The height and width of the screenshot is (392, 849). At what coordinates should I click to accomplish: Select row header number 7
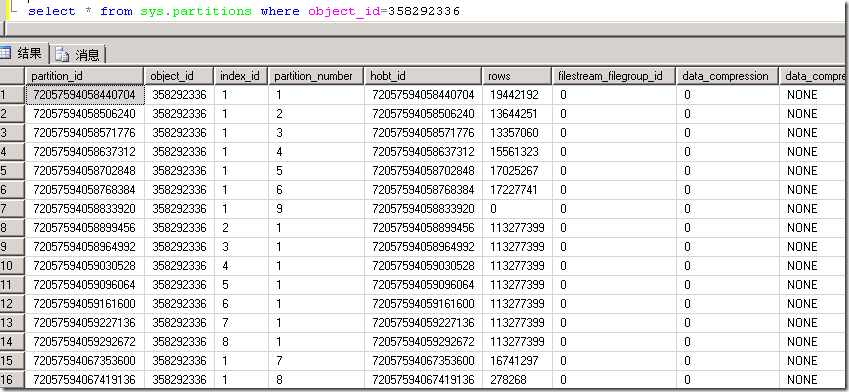tap(12, 208)
